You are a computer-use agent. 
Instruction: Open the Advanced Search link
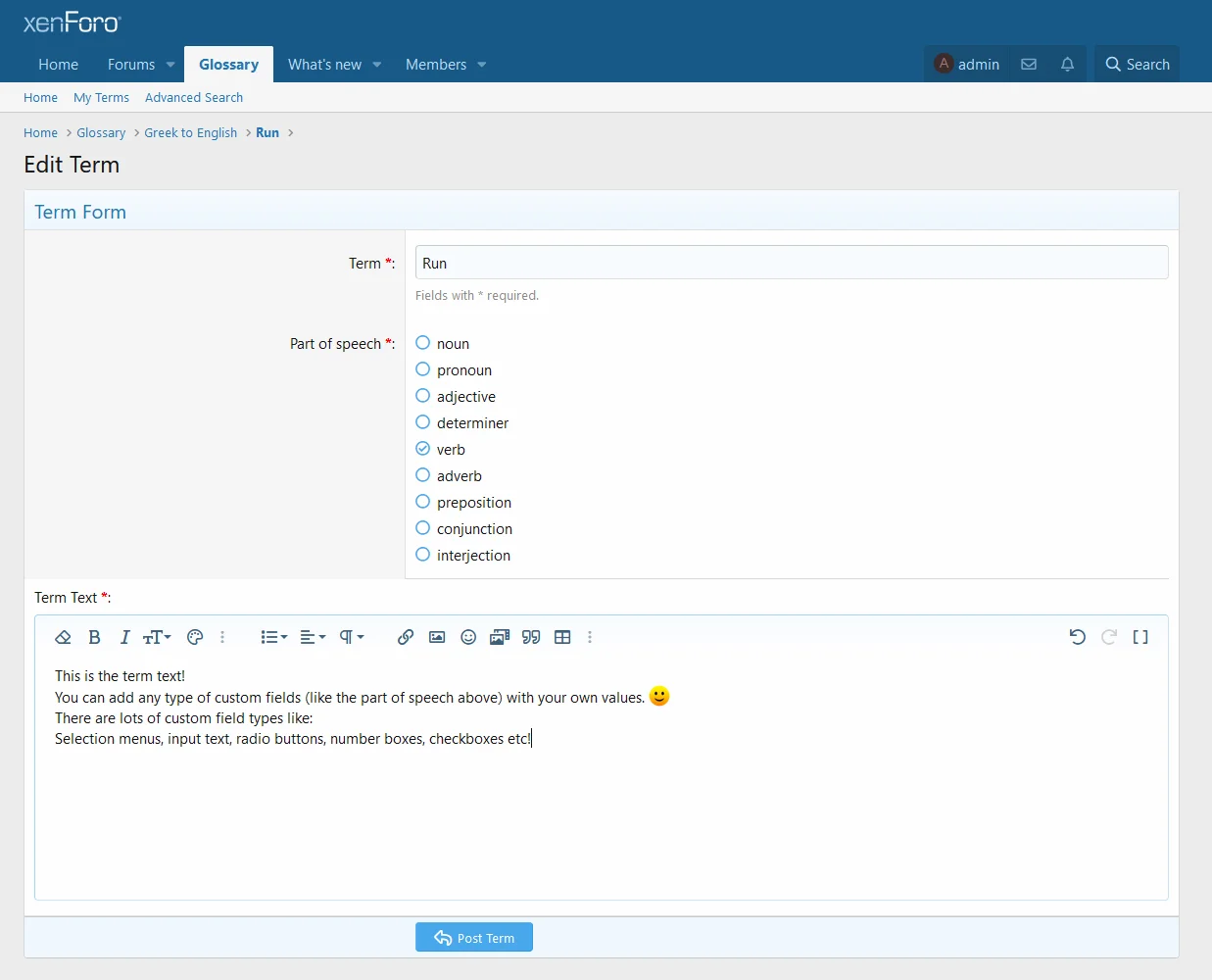point(194,98)
